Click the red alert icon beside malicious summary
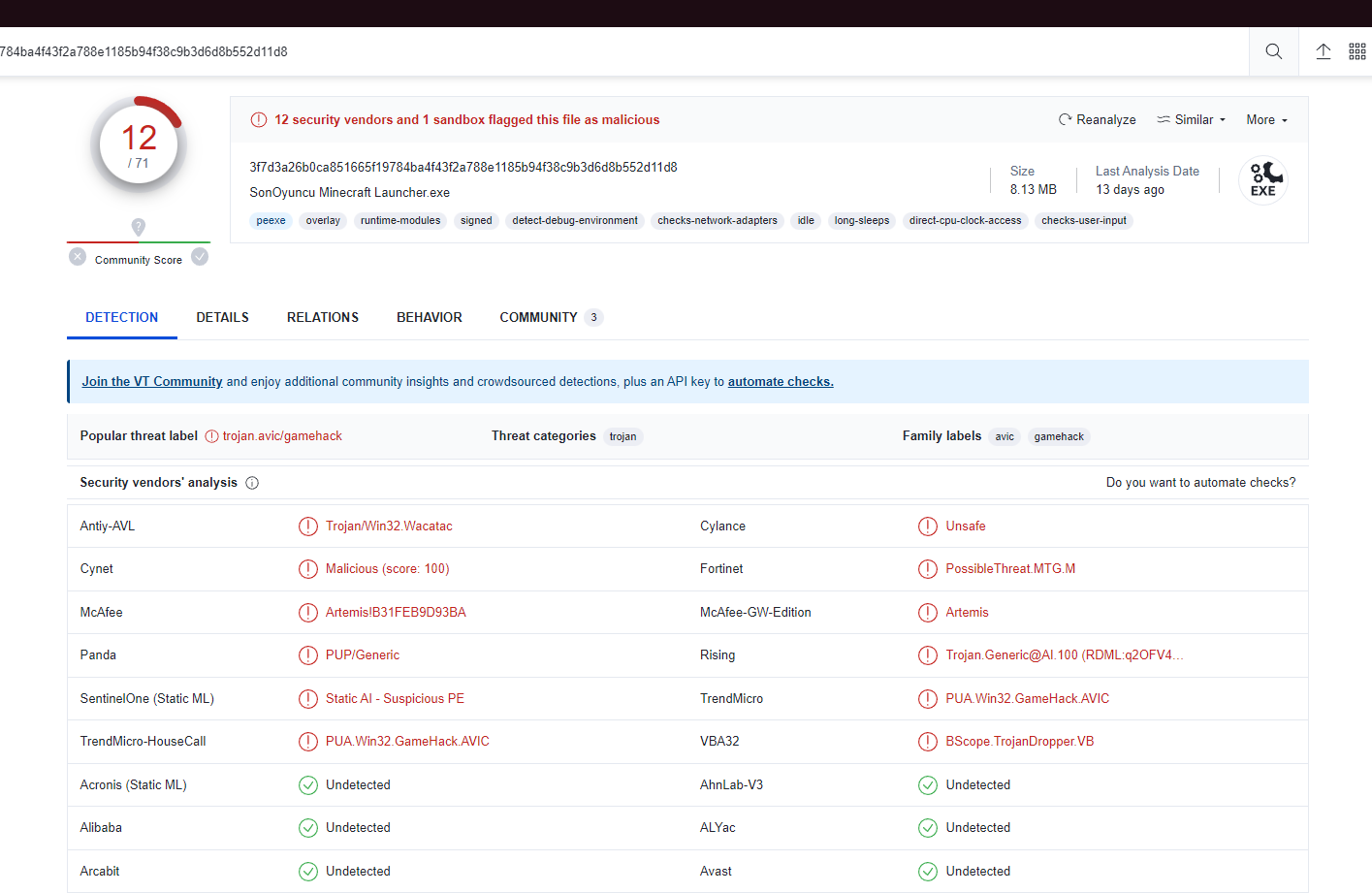The image size is (1372, 893). coord(259,120)
